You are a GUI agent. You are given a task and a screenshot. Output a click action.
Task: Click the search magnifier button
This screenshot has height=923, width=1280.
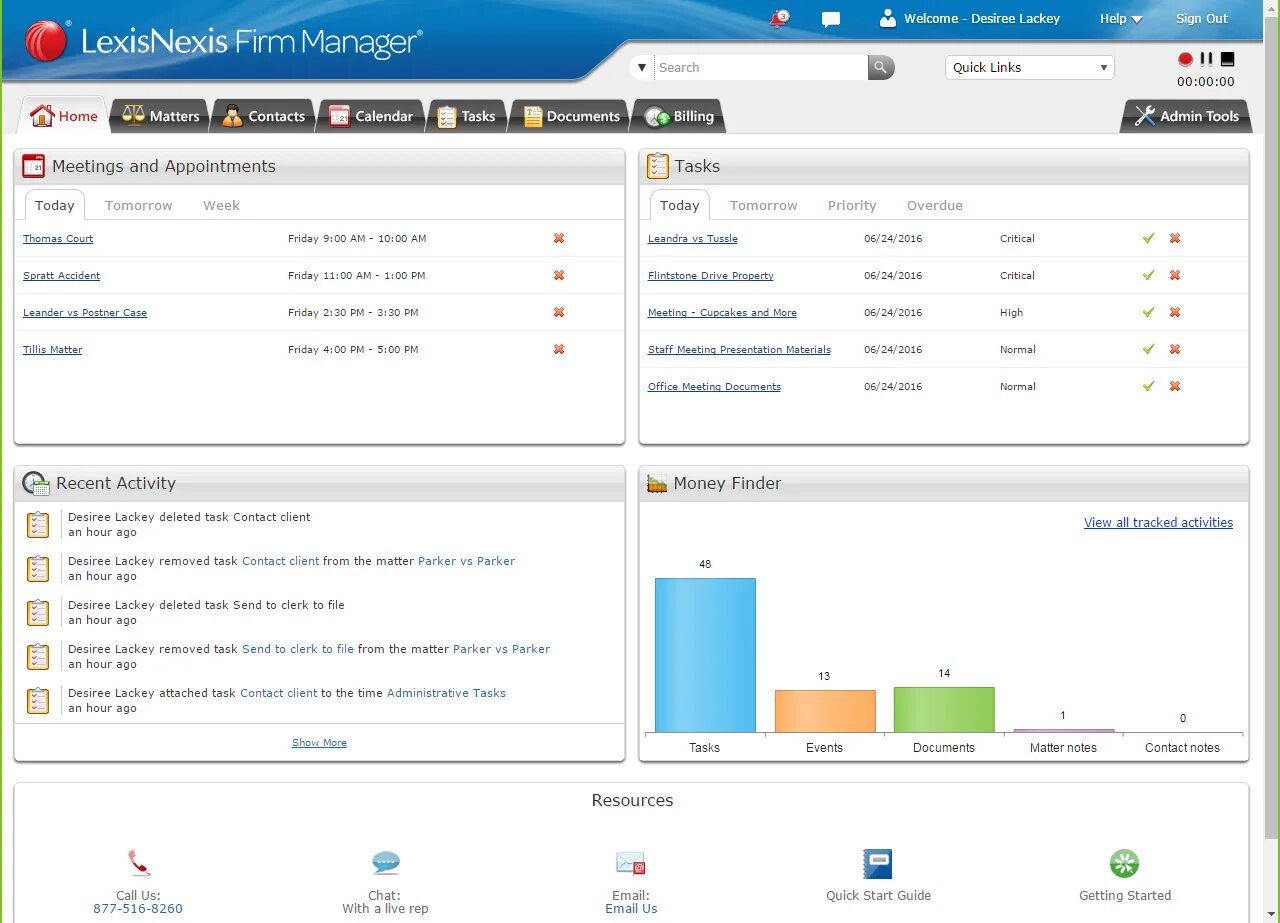(881, 67)
